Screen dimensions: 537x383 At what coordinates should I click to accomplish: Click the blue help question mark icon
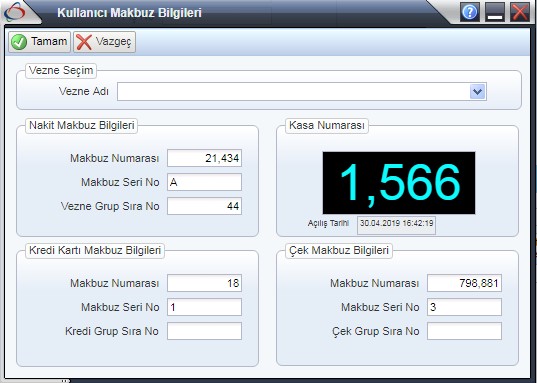[470, 12]
